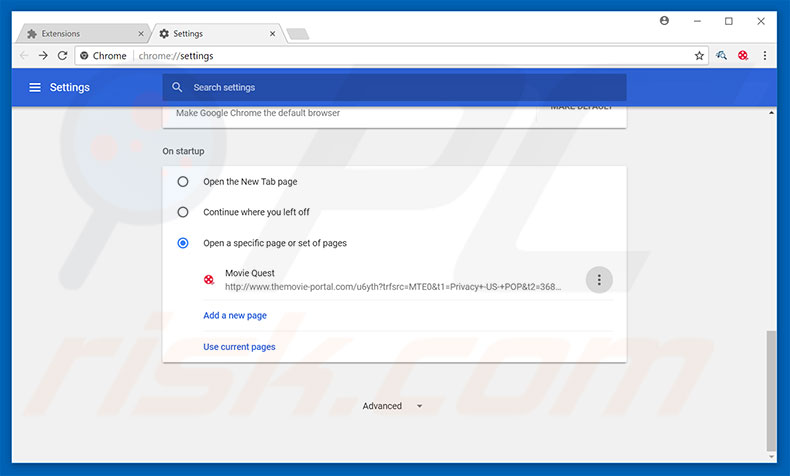The width and height of the screenshot is (790, 476).
Task: Open the Chrome three-dot menu
Action: click(x=765, y=55)
